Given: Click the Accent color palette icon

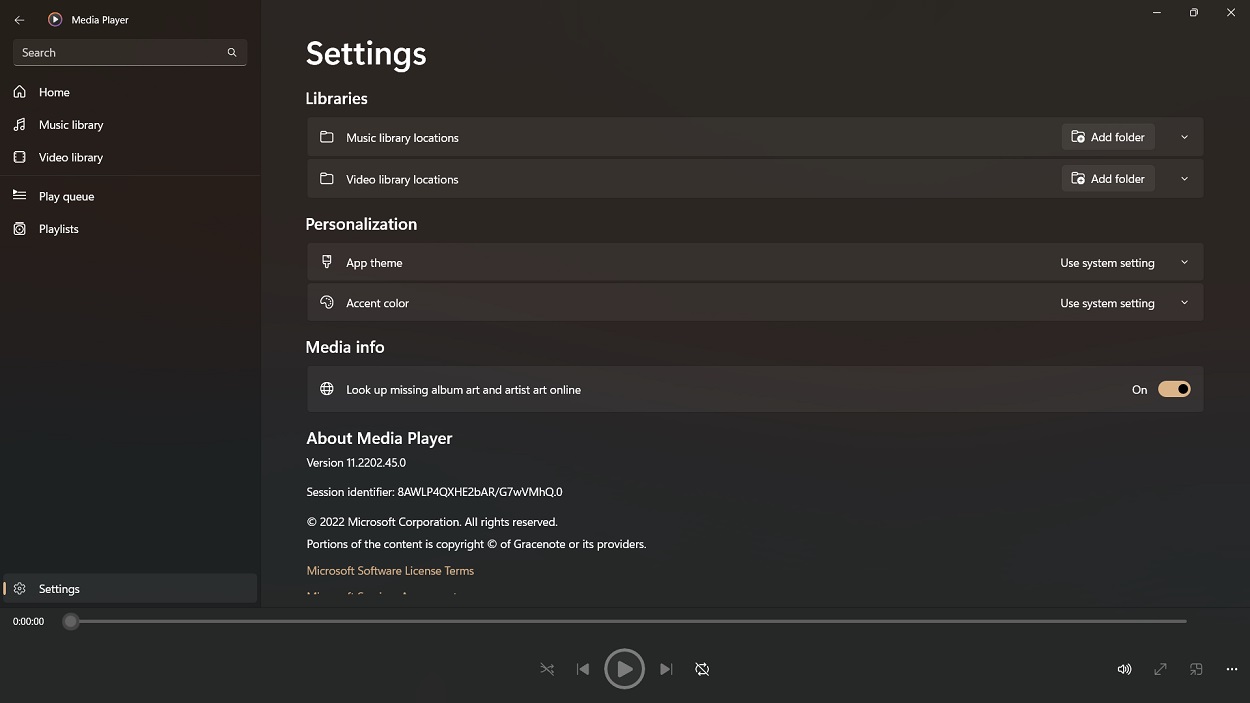Looking at the screenshot, I should point(326,302).
